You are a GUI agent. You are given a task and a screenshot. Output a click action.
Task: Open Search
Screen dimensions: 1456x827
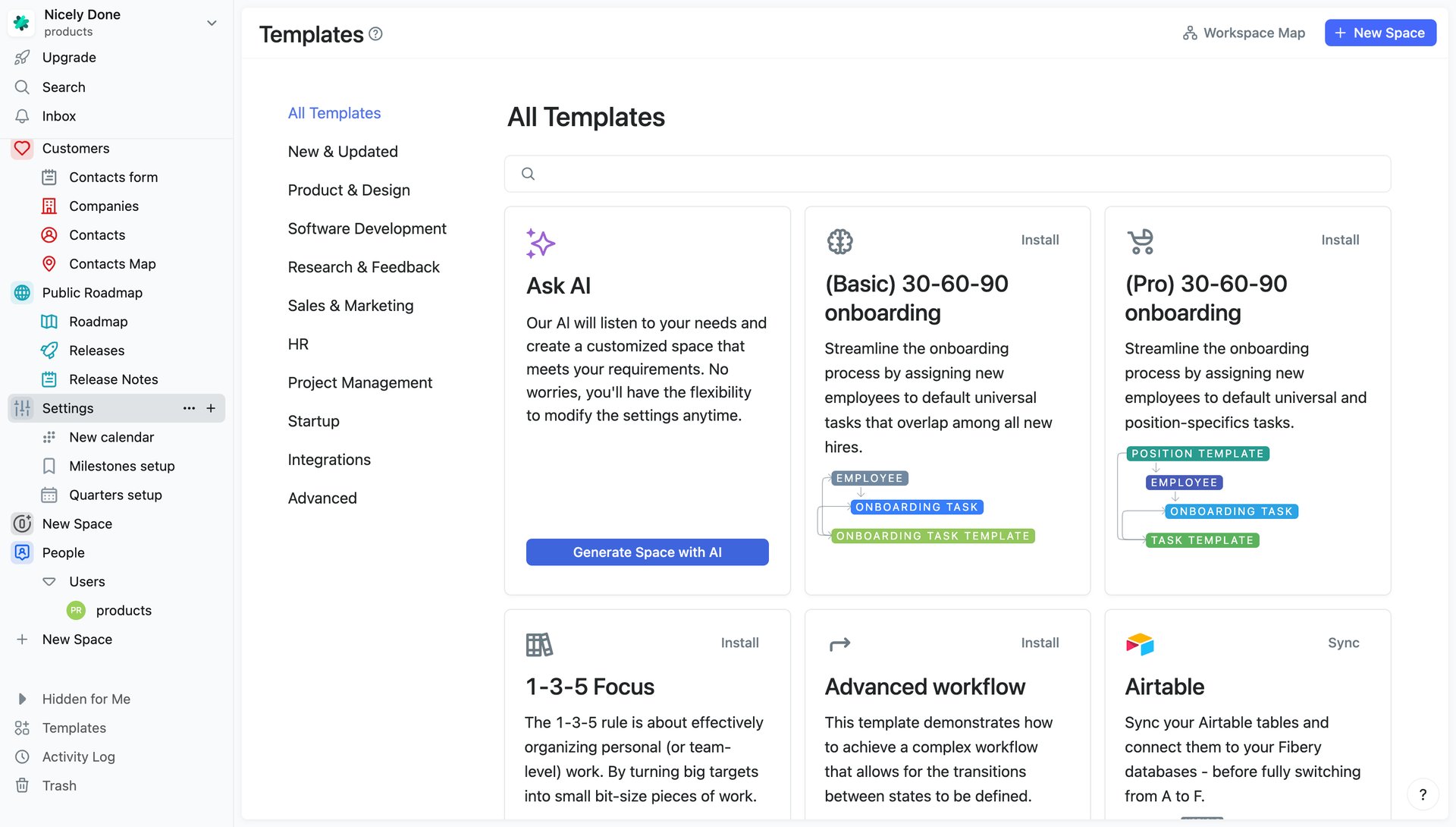pyautogui.click(x=63, y=86)
